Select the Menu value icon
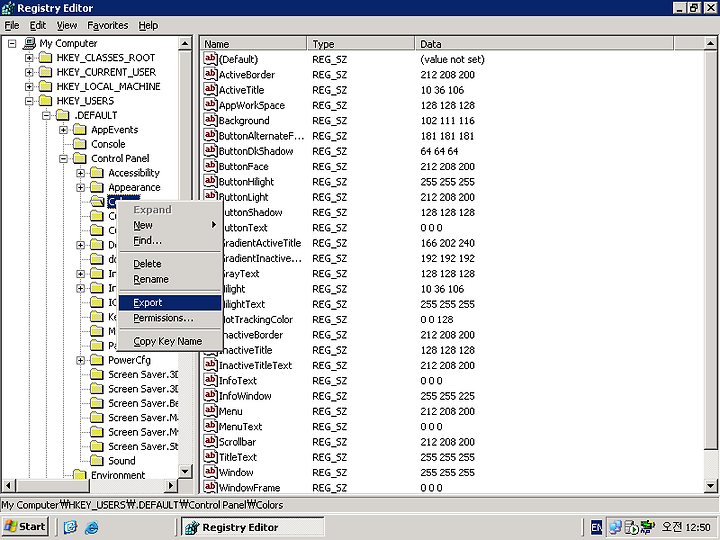 pos(210,411)
